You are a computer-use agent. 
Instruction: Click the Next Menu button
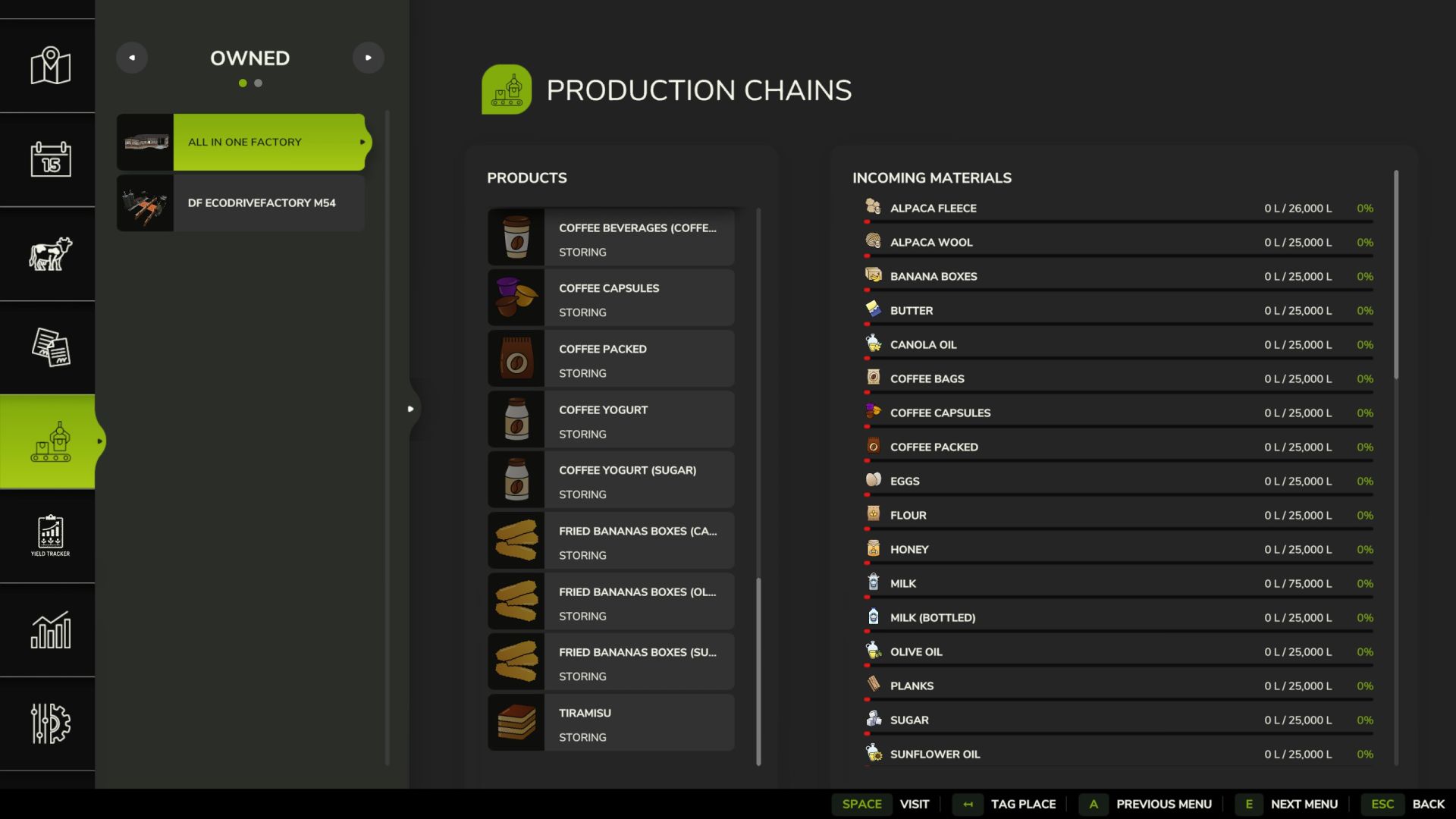[x=1288, y=804]
